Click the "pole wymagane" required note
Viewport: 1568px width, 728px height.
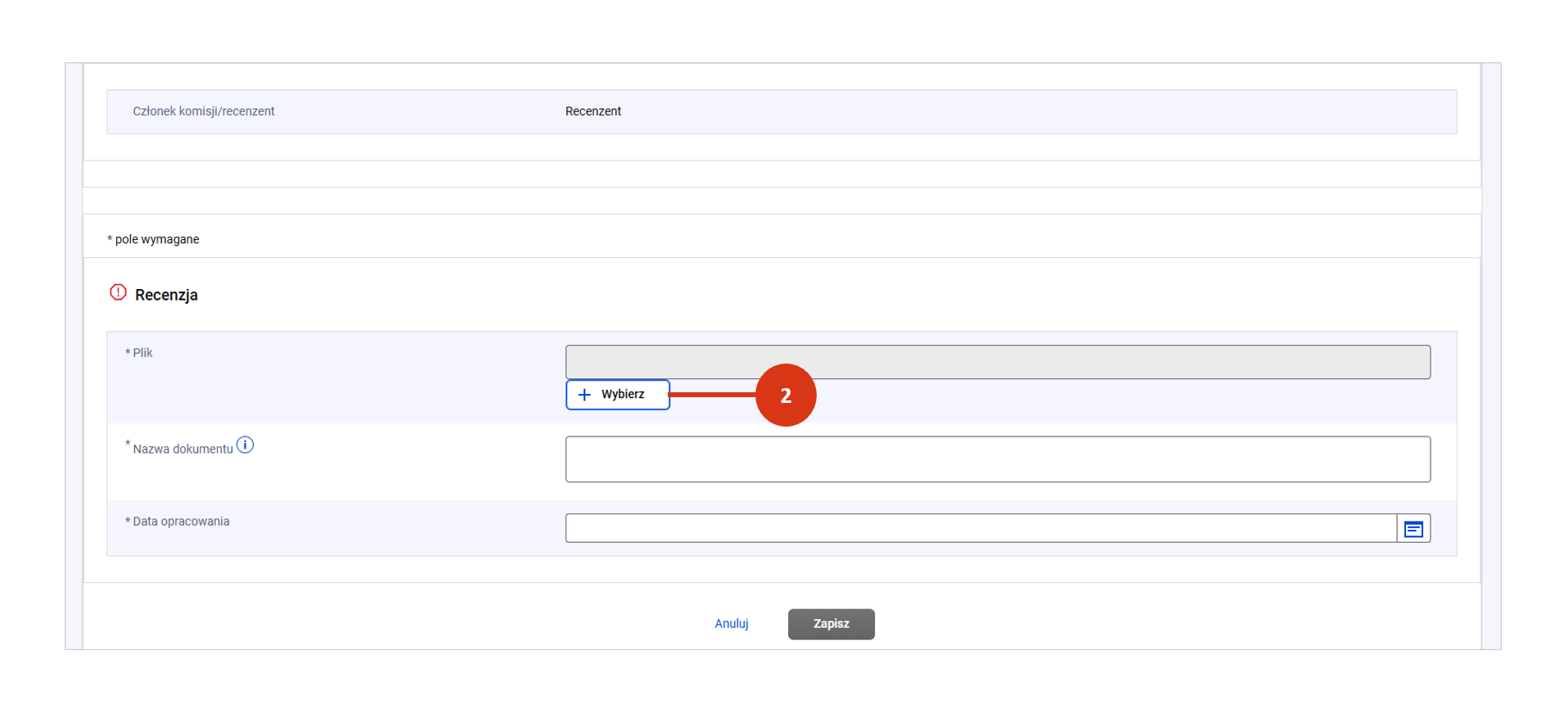click(x=156, y=239)
